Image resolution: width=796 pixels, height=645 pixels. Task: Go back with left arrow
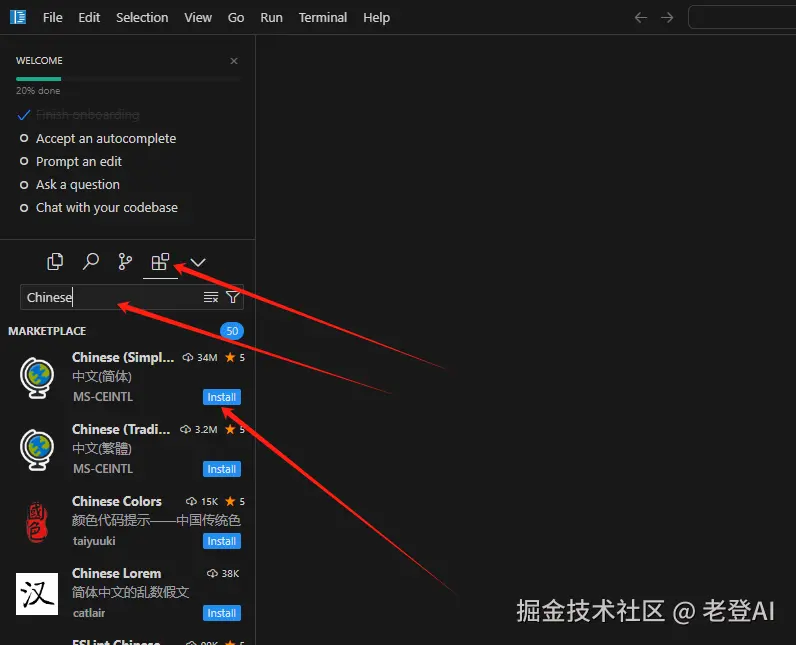(x=641, y=18)
